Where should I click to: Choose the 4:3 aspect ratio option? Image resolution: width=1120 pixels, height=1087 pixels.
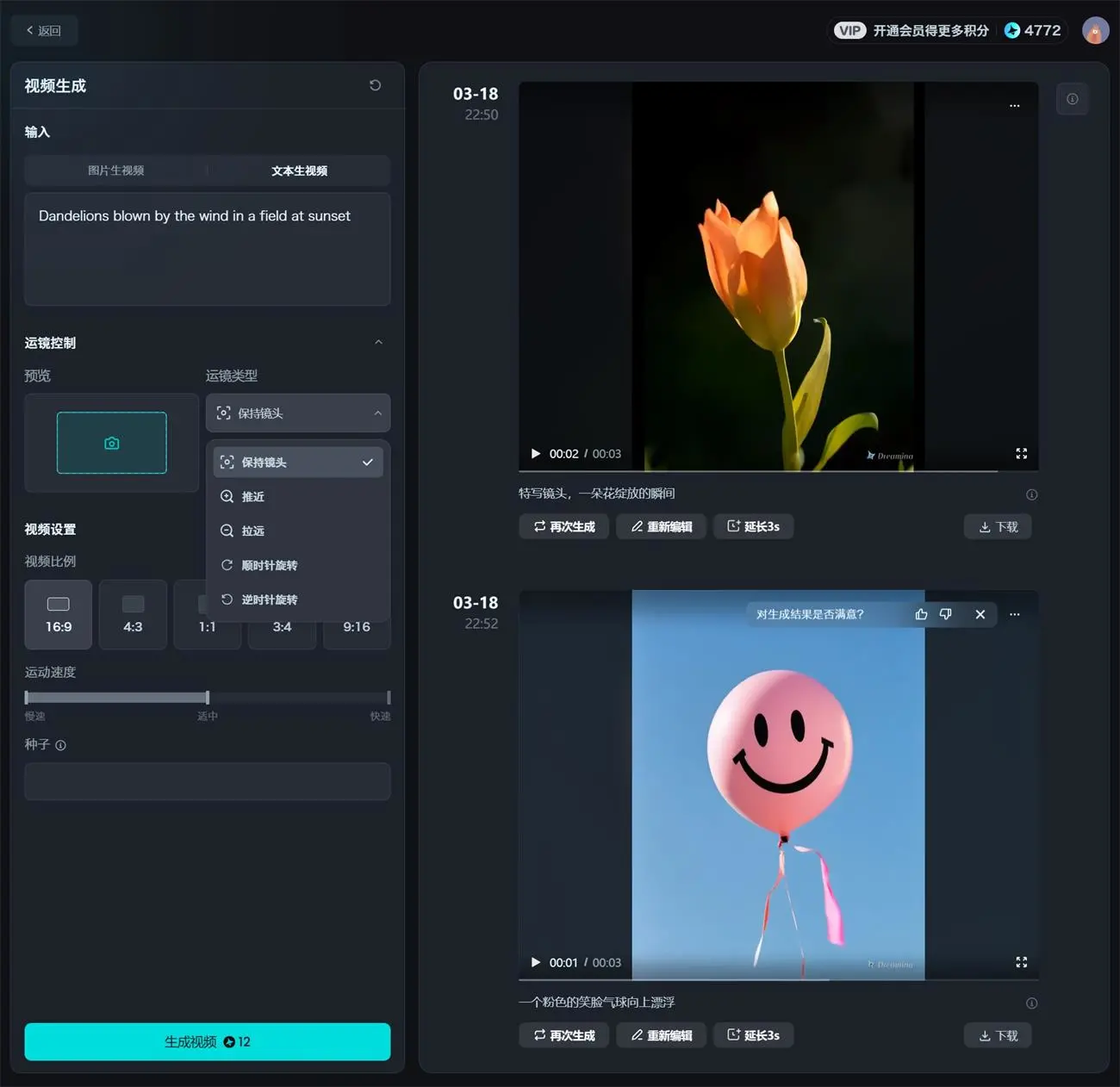tap(133, 614)
